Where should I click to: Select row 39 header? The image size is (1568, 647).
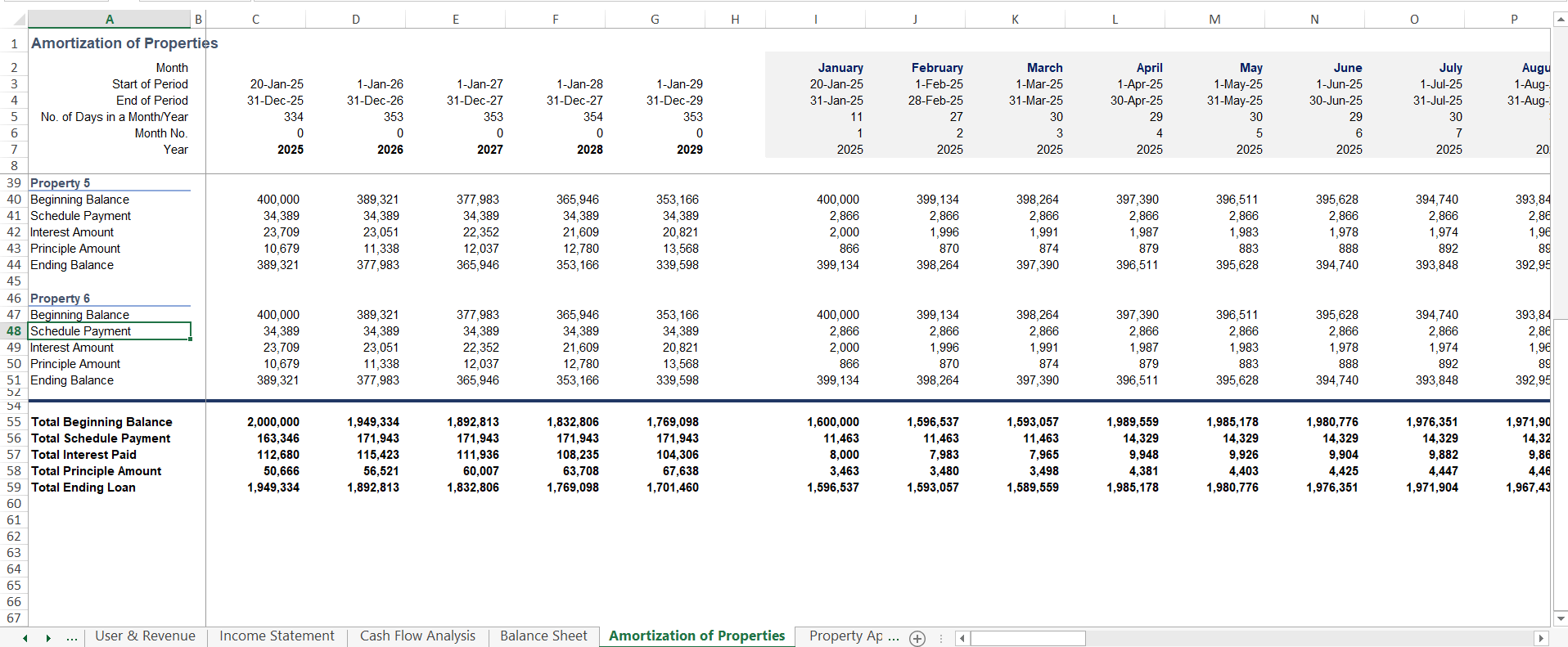14,183
